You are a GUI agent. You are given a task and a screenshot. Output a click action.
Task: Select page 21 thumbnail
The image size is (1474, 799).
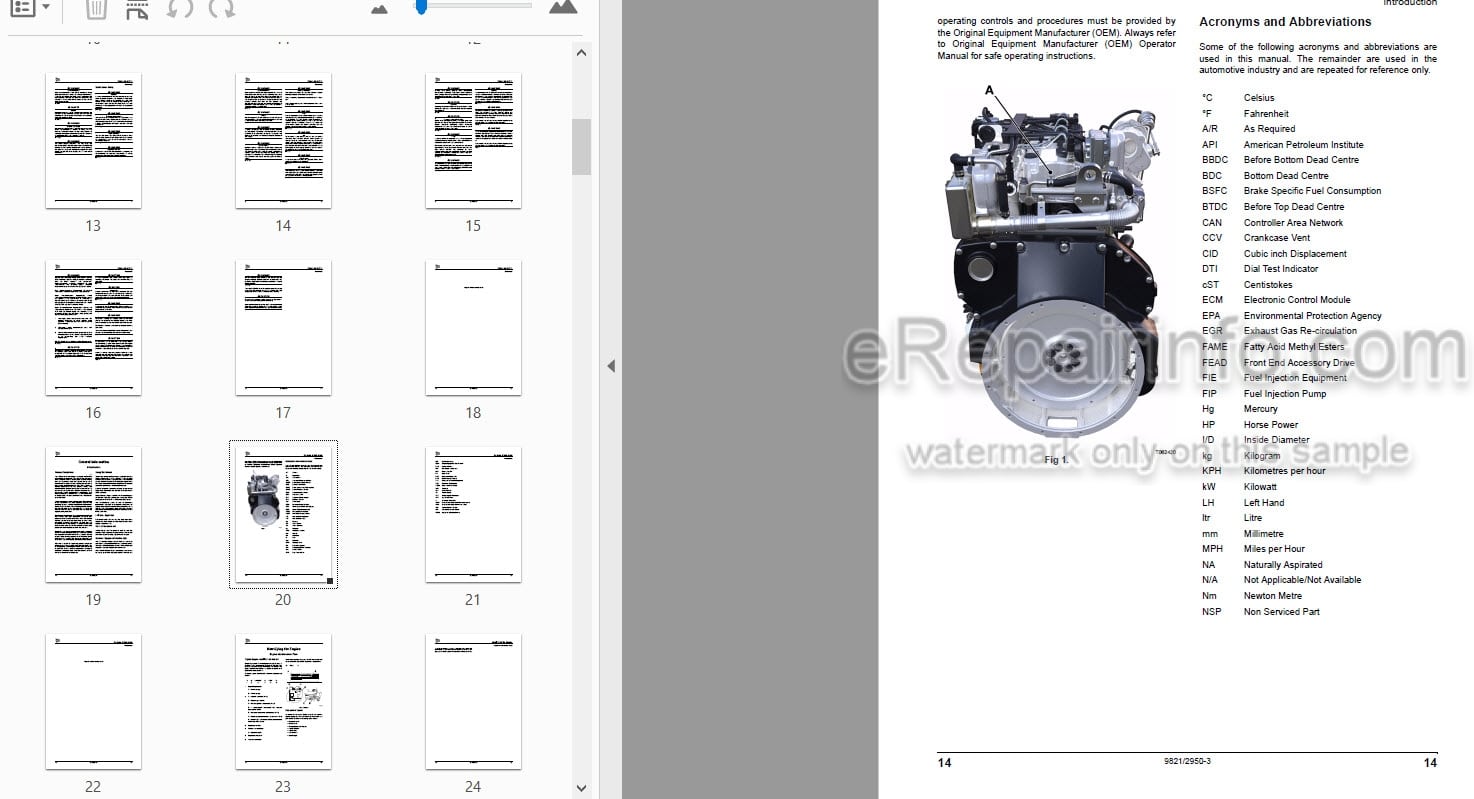[x=473, y=514]
